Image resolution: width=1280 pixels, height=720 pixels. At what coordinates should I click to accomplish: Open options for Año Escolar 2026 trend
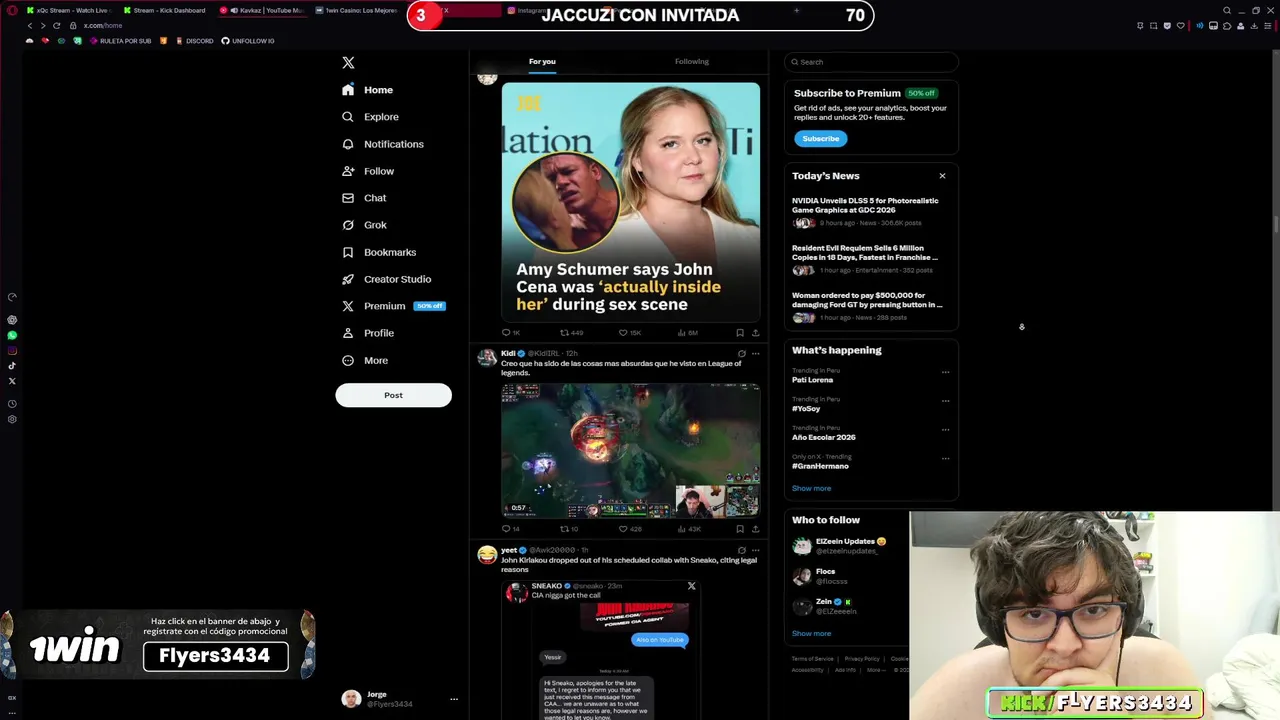point(945,429)
